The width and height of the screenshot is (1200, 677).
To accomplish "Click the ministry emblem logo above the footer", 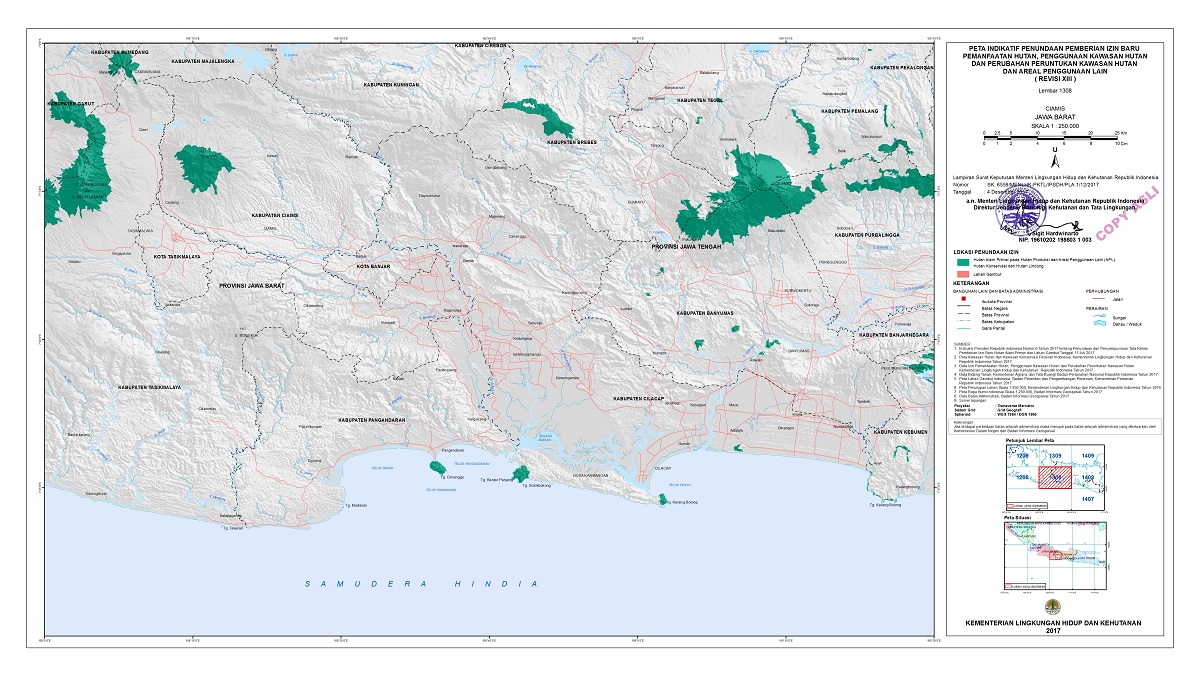I will click(x=1053, y=606).
